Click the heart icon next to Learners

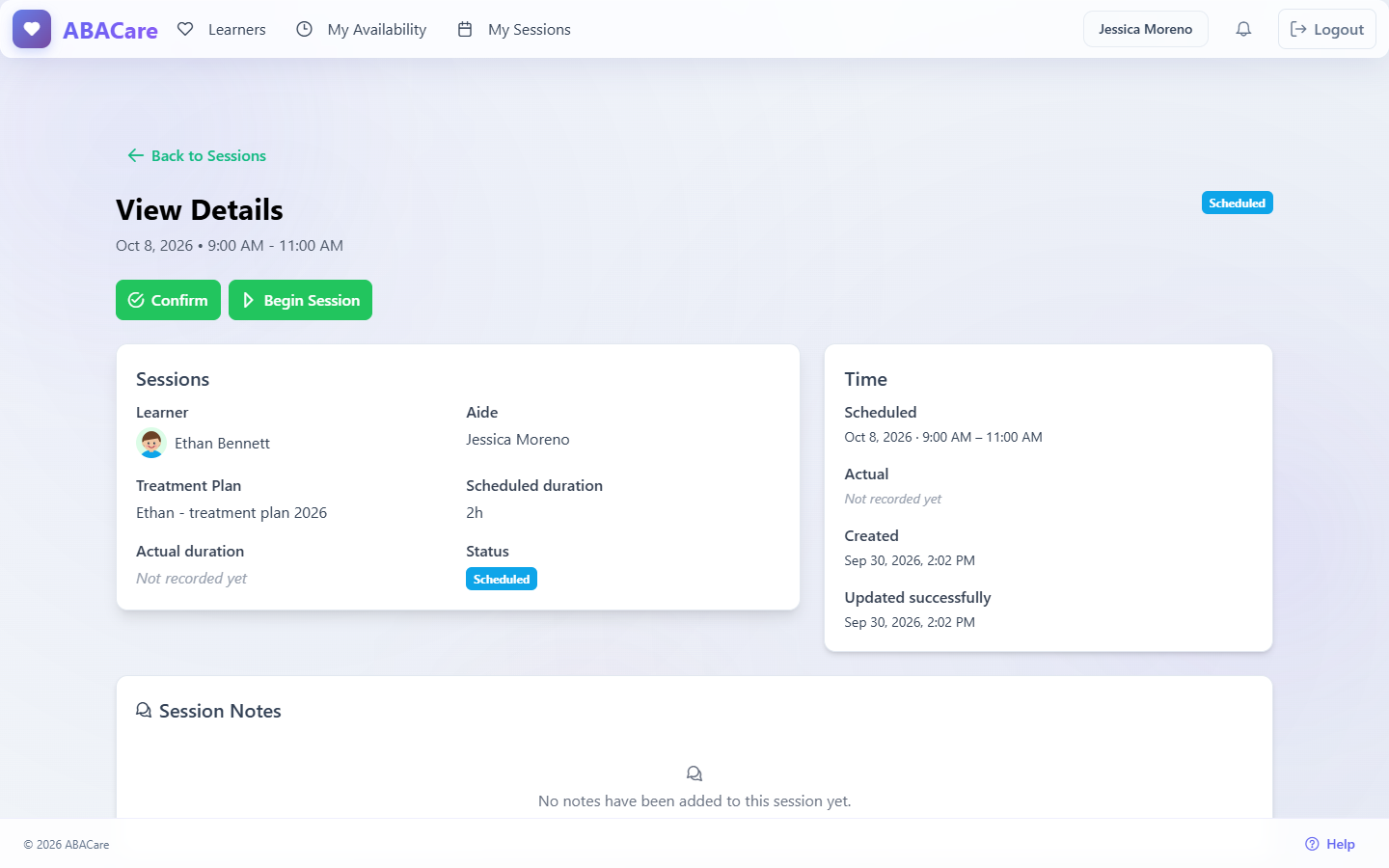(x=185, y=29)
